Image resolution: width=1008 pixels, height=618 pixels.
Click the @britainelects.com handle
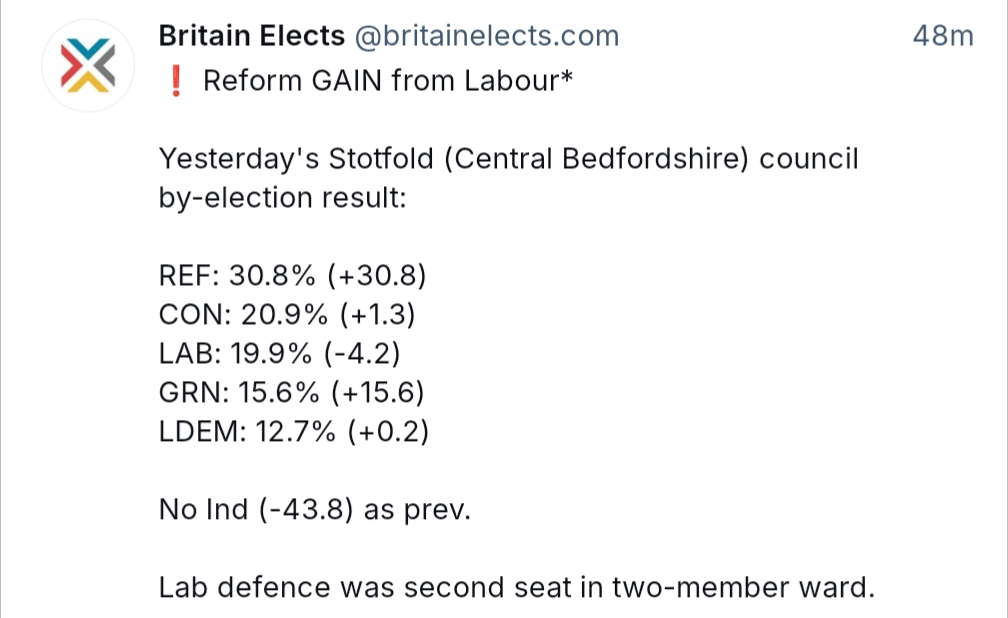coord(488,37)
